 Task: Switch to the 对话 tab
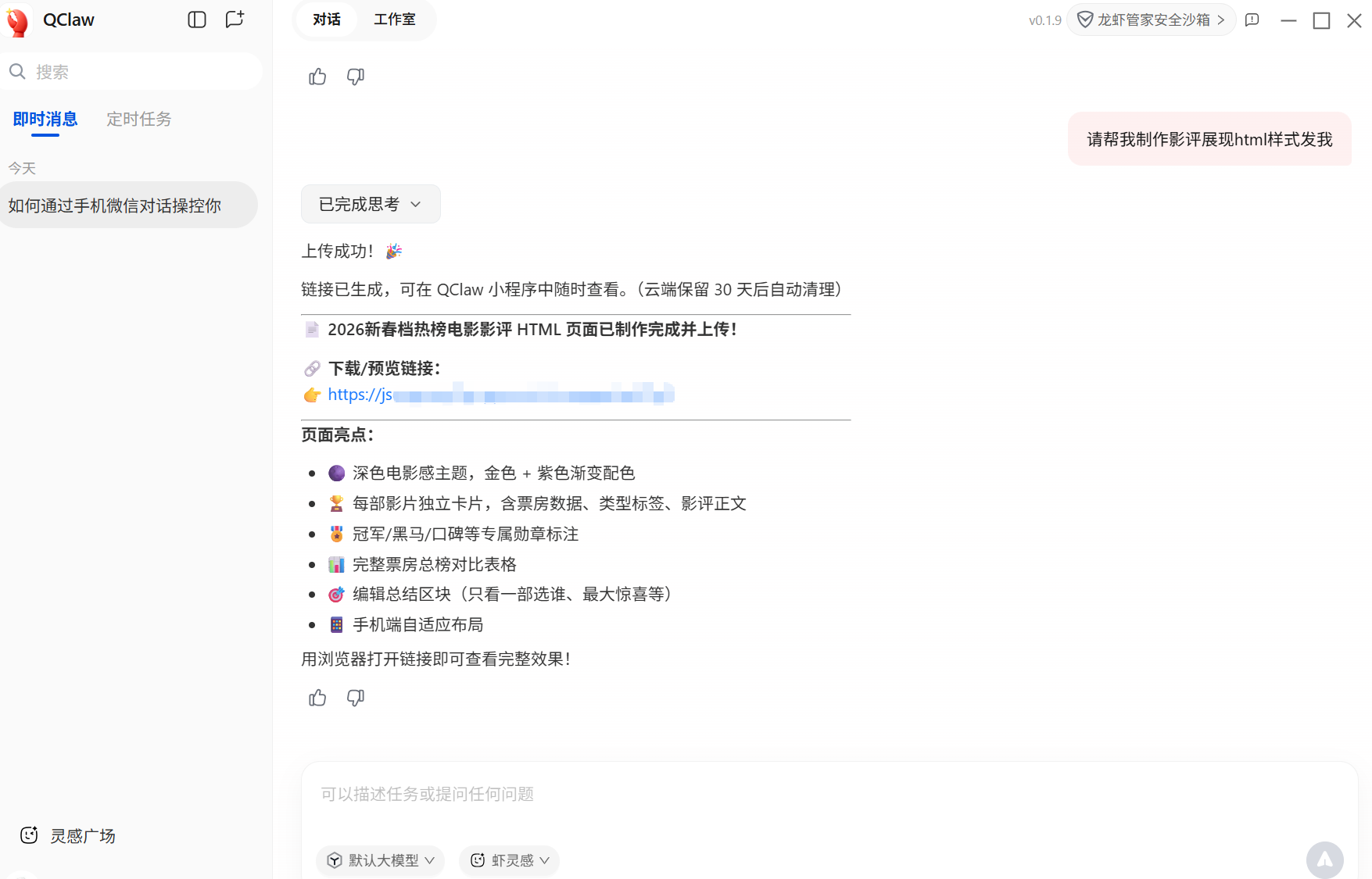(327, 20)
